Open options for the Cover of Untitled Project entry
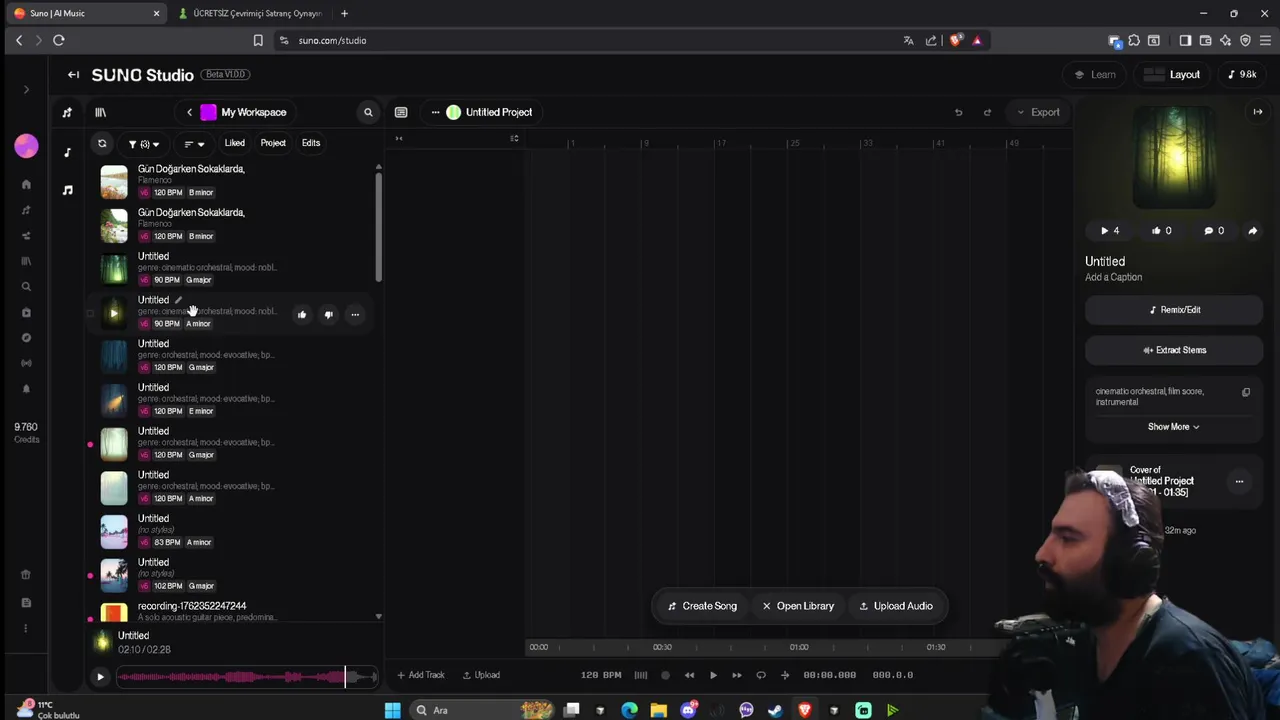Screen dimensions: 1280x720 tap(1239, 482)
